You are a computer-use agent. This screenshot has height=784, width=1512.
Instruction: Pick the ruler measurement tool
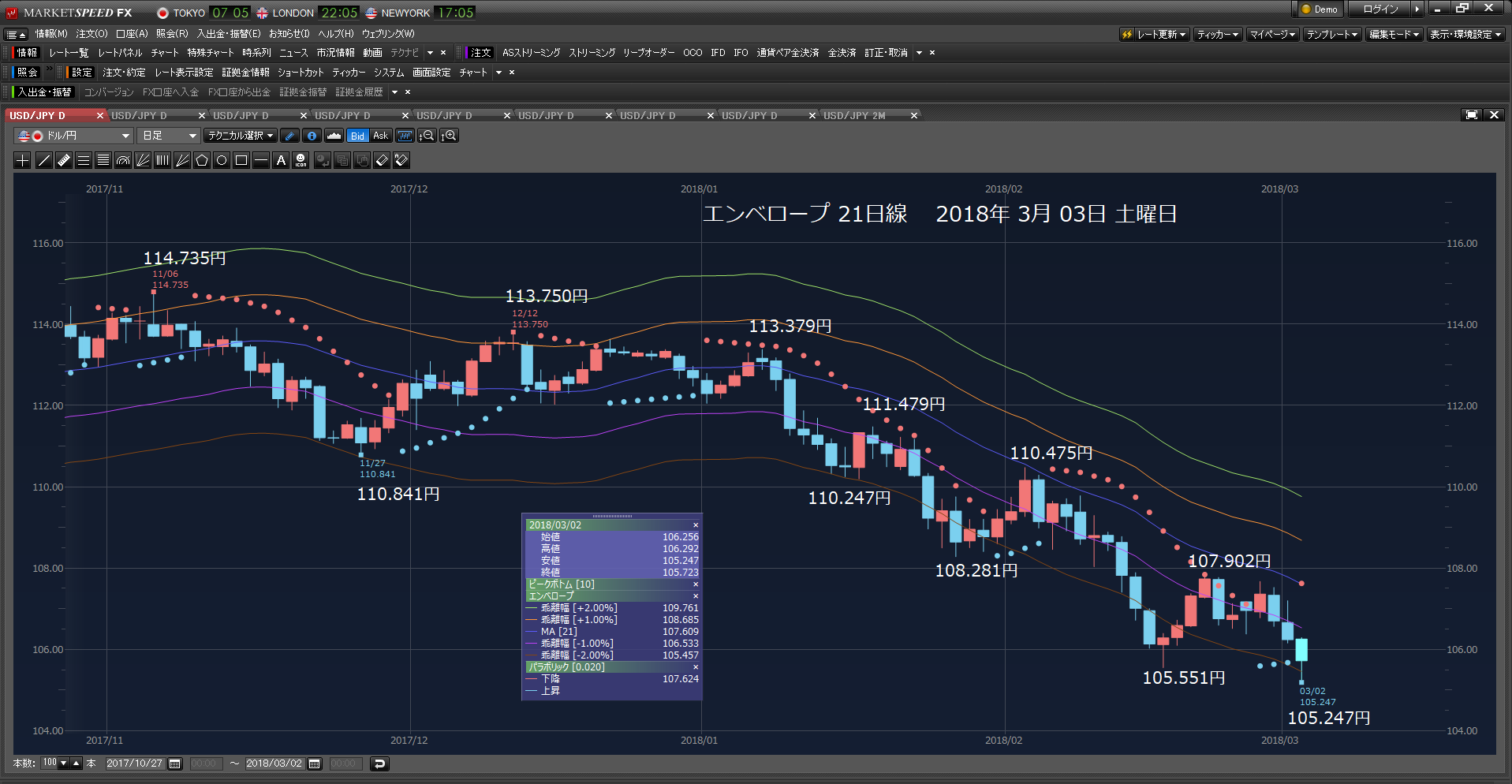click(64, 161)
